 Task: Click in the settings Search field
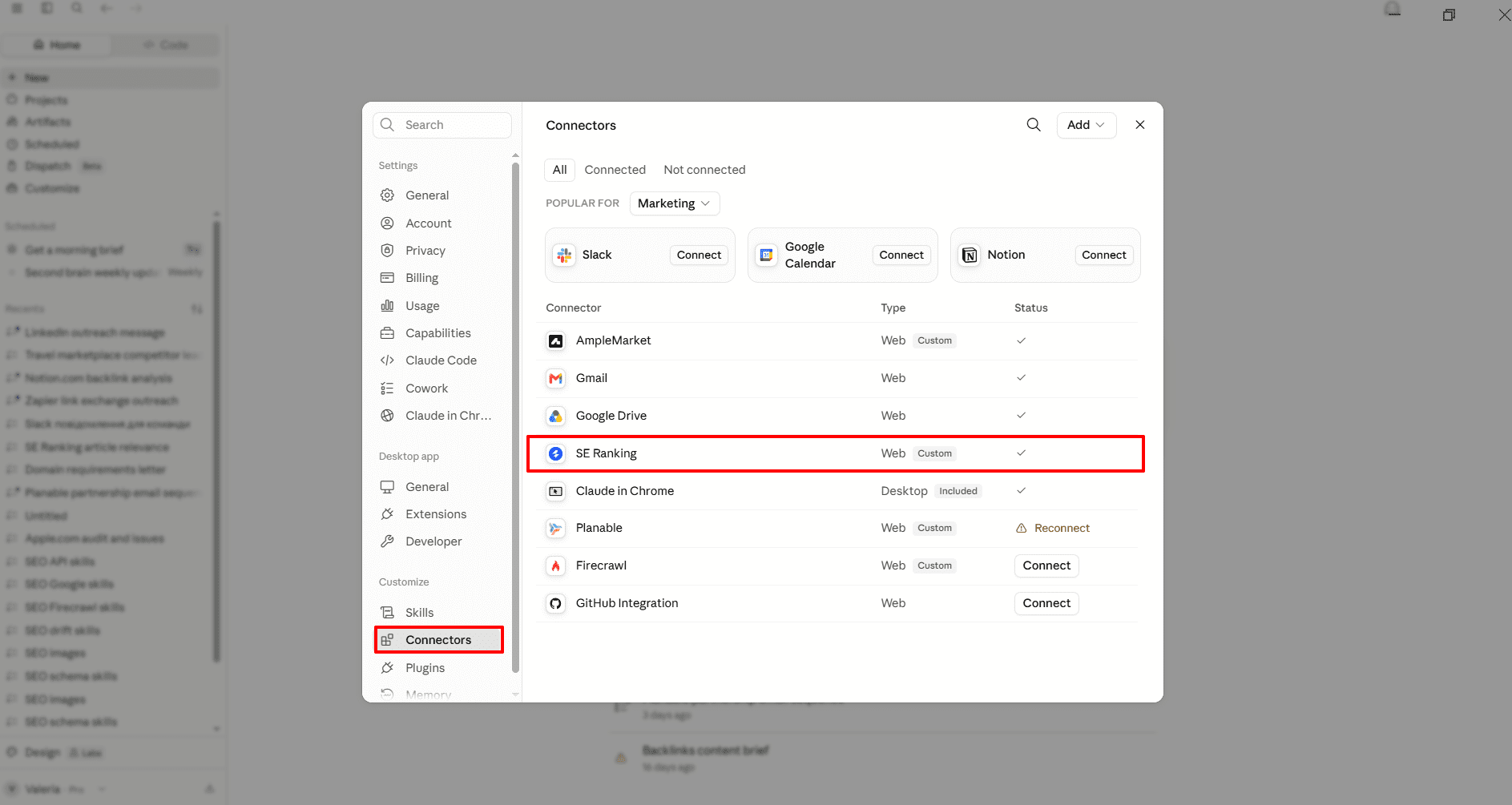(x=442, y=125)
